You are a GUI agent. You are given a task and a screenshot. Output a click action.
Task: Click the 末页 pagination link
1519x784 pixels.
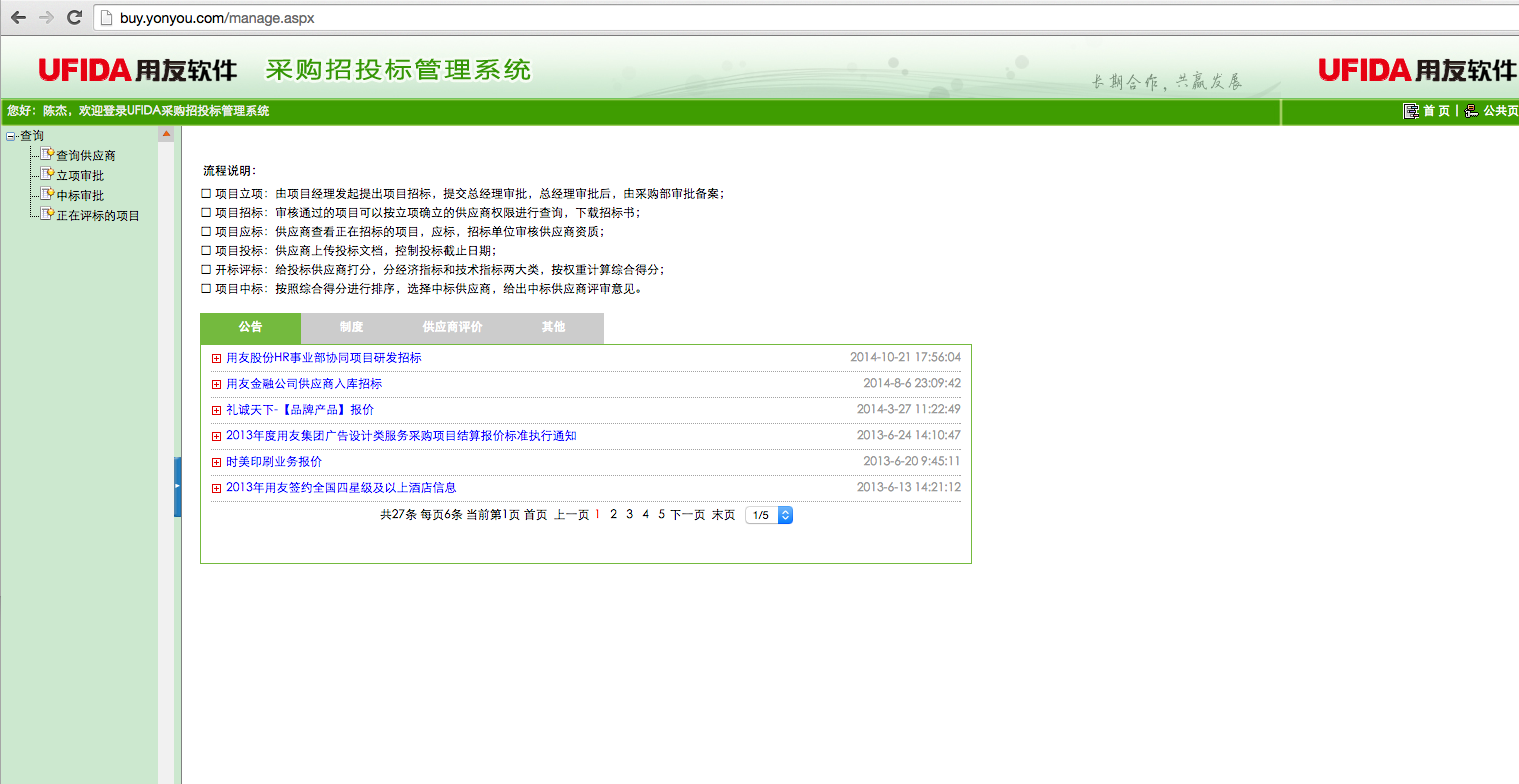pos(723,515)
